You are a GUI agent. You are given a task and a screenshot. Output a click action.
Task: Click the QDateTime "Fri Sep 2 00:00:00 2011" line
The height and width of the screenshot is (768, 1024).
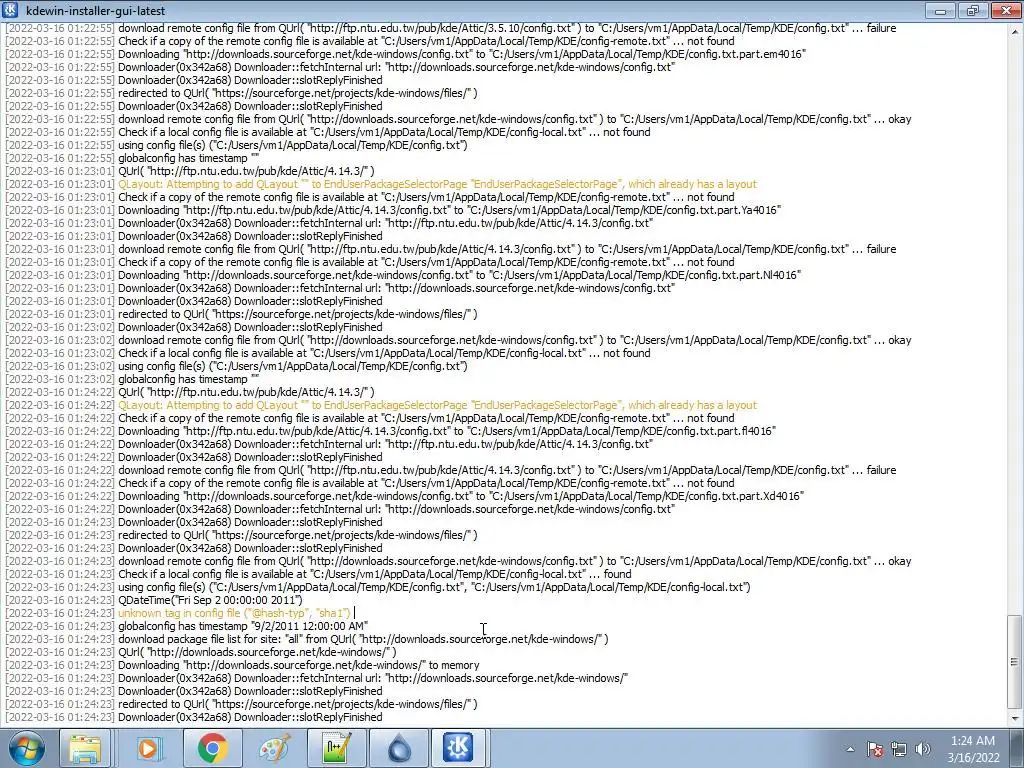click(x=154, y=600)
